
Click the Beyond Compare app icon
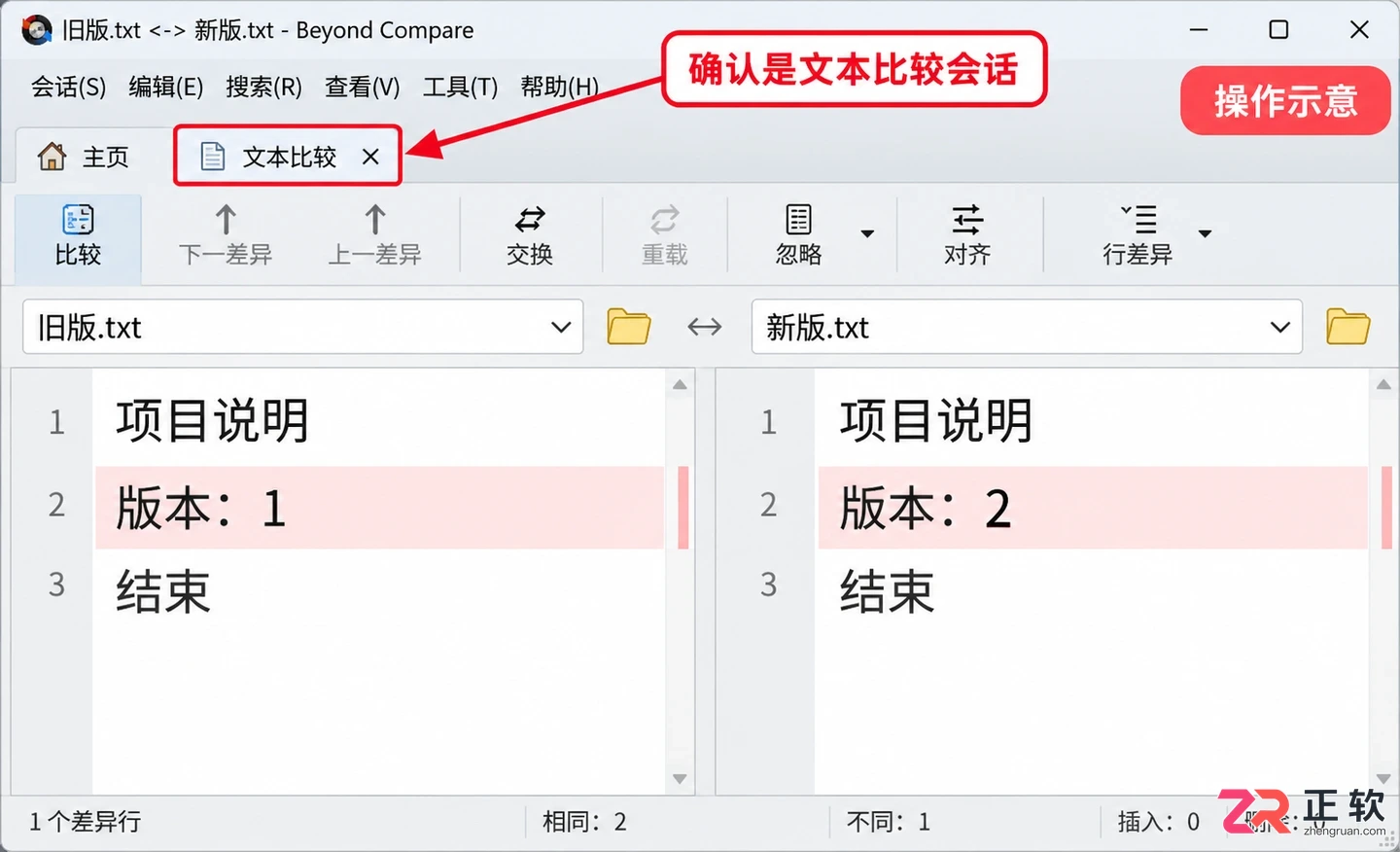point(37,30)
